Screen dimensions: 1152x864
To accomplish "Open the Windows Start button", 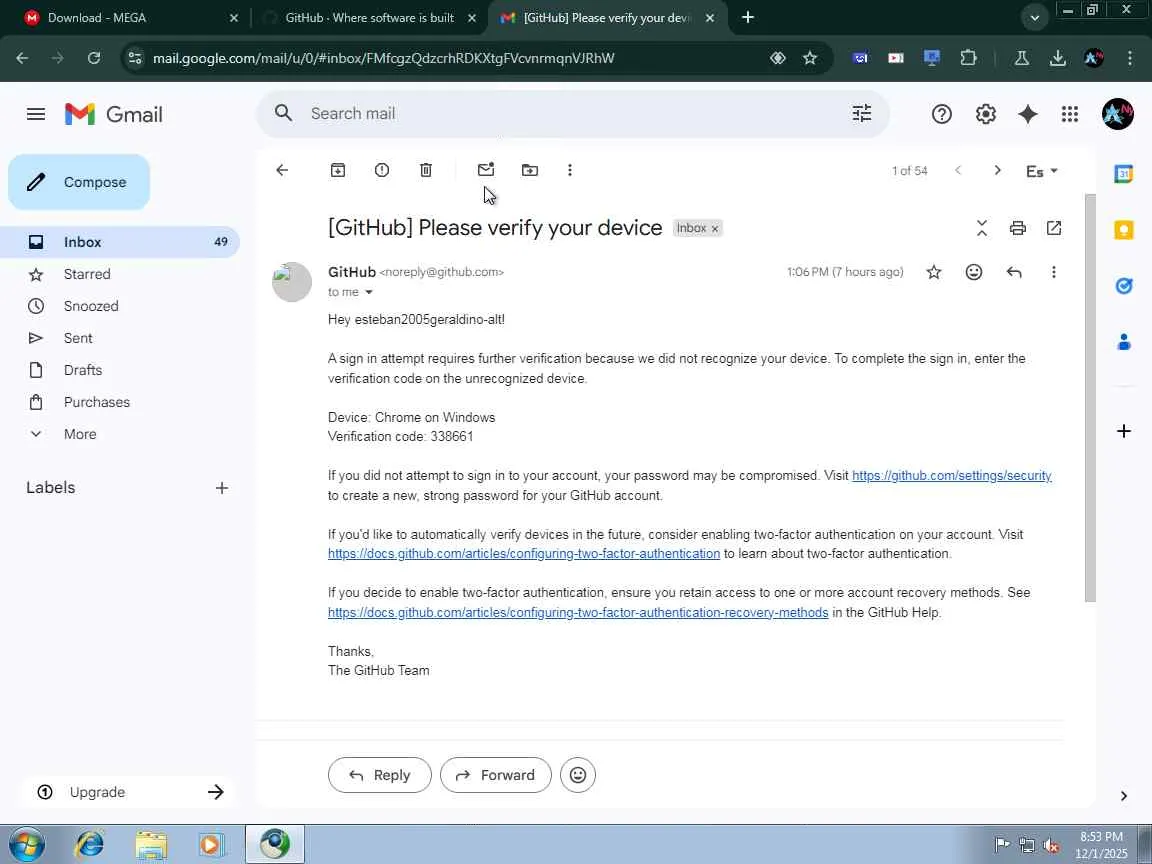I will pyautogui.click(x=26, y=844).
